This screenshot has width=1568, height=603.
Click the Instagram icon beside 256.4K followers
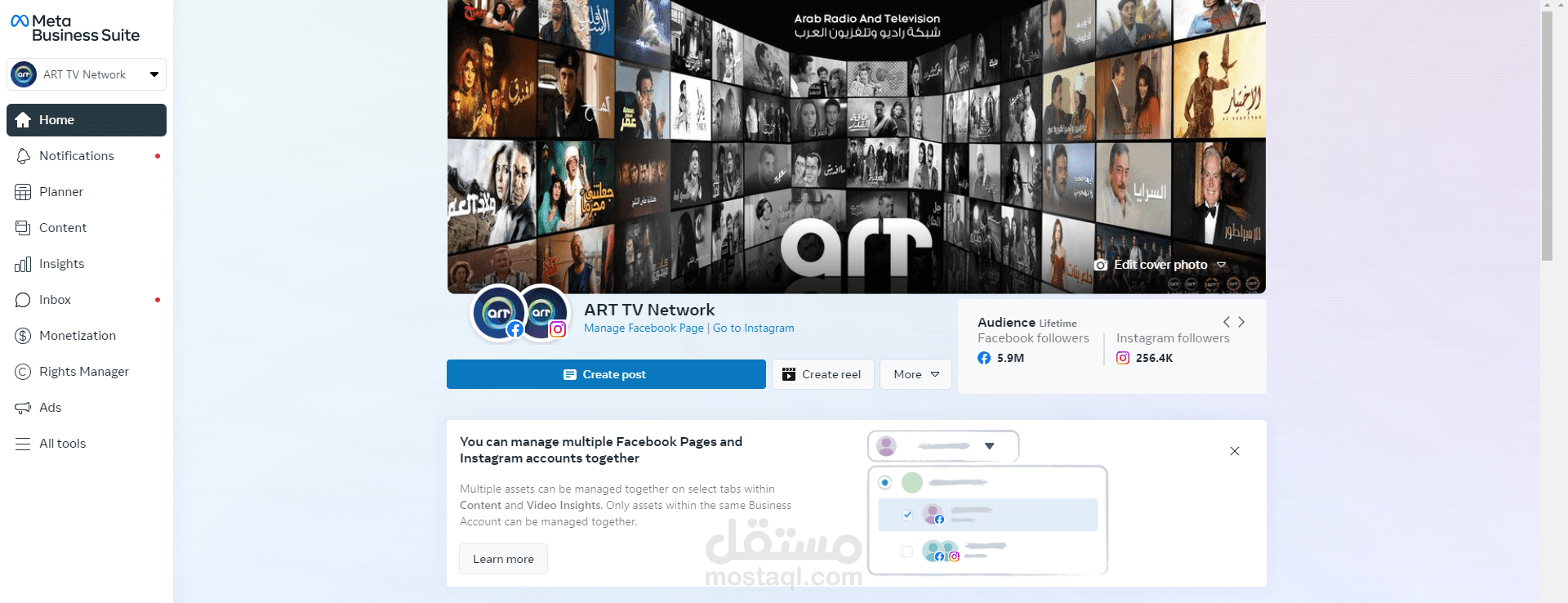[1123, 358]
